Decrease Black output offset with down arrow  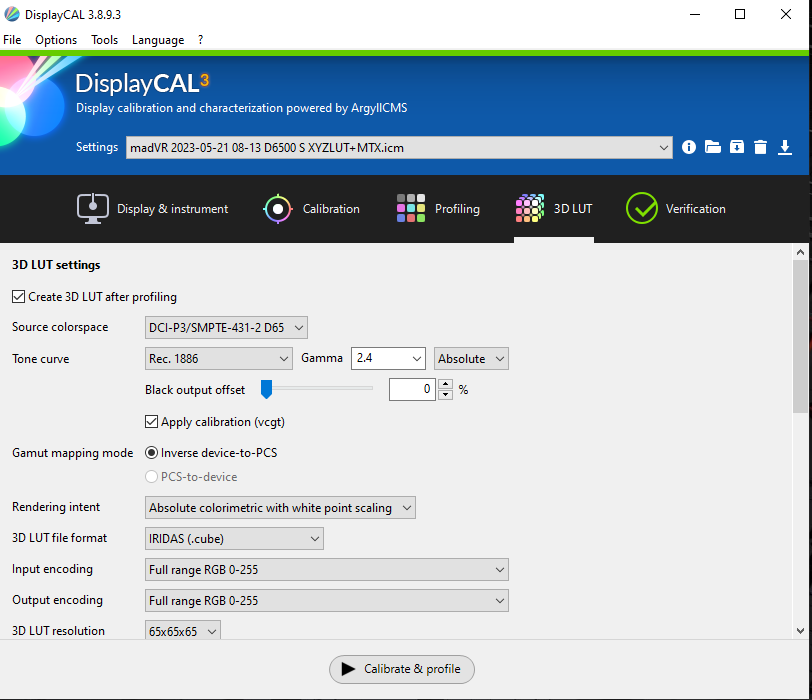(x=445, y=395)
